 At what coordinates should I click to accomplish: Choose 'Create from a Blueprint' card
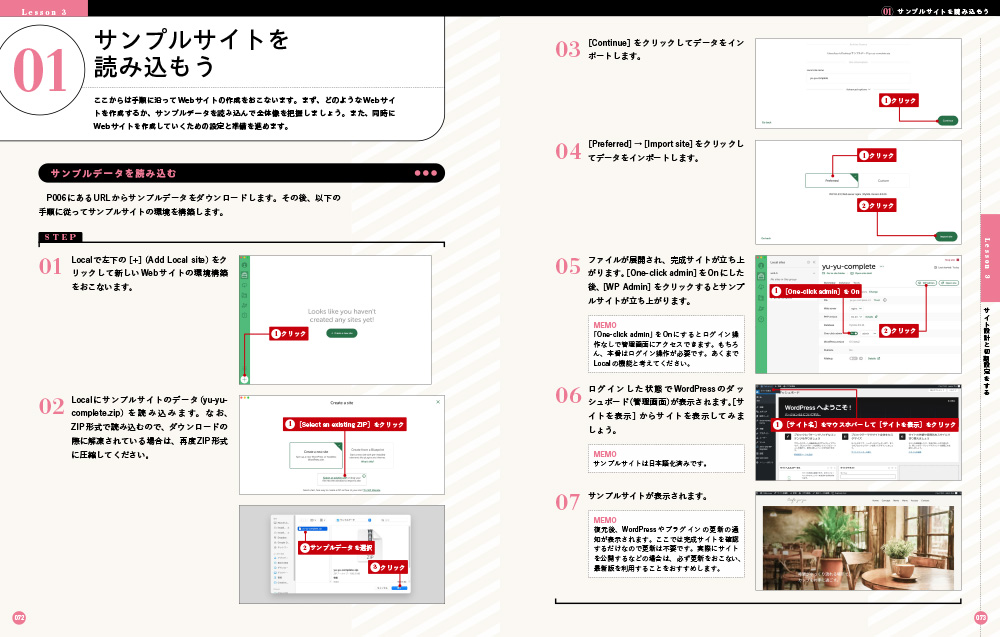[x=370, y=455]
